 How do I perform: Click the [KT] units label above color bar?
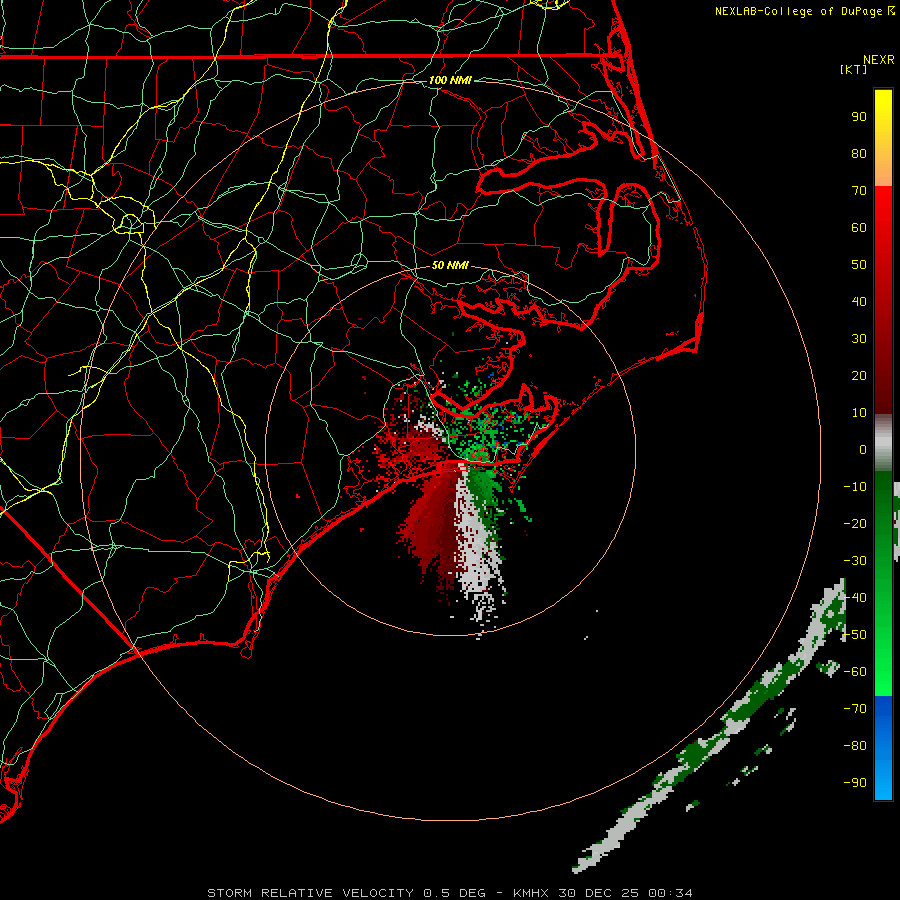coord(854,69)
